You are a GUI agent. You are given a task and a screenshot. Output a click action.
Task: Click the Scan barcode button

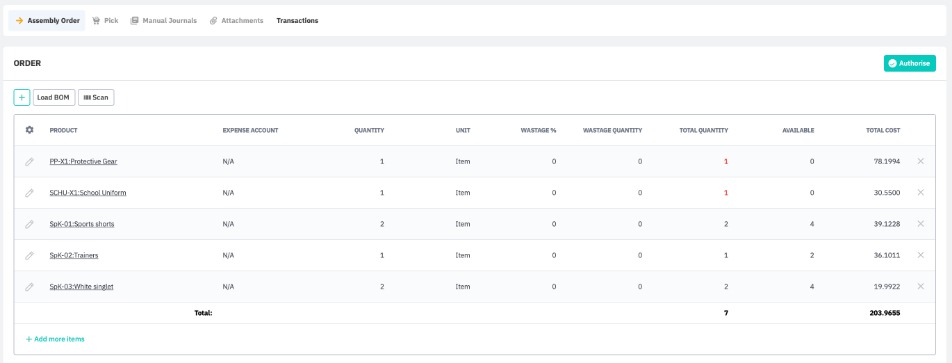pos(96,97)
